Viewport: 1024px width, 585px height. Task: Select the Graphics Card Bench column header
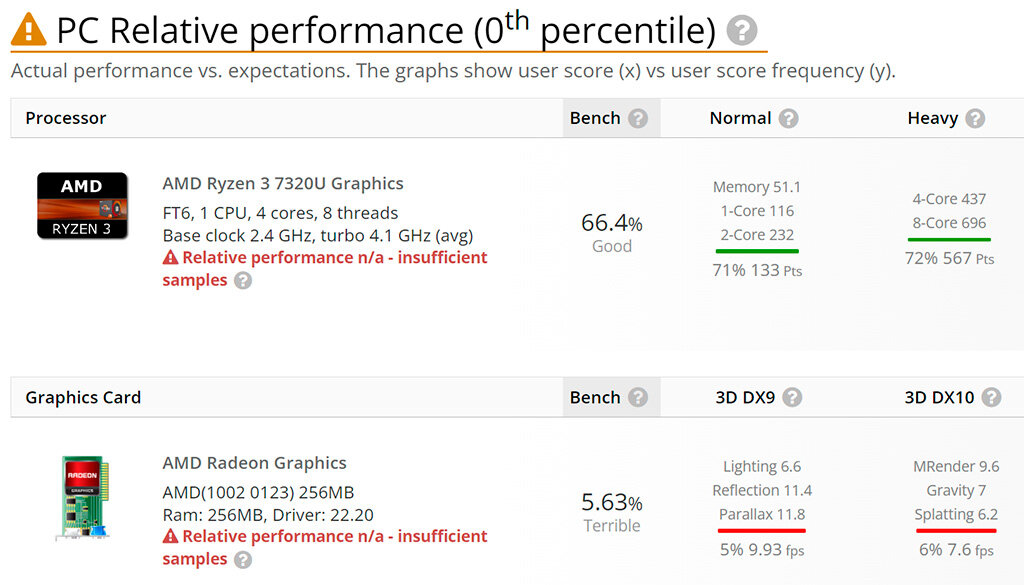[x=611, y=397]
